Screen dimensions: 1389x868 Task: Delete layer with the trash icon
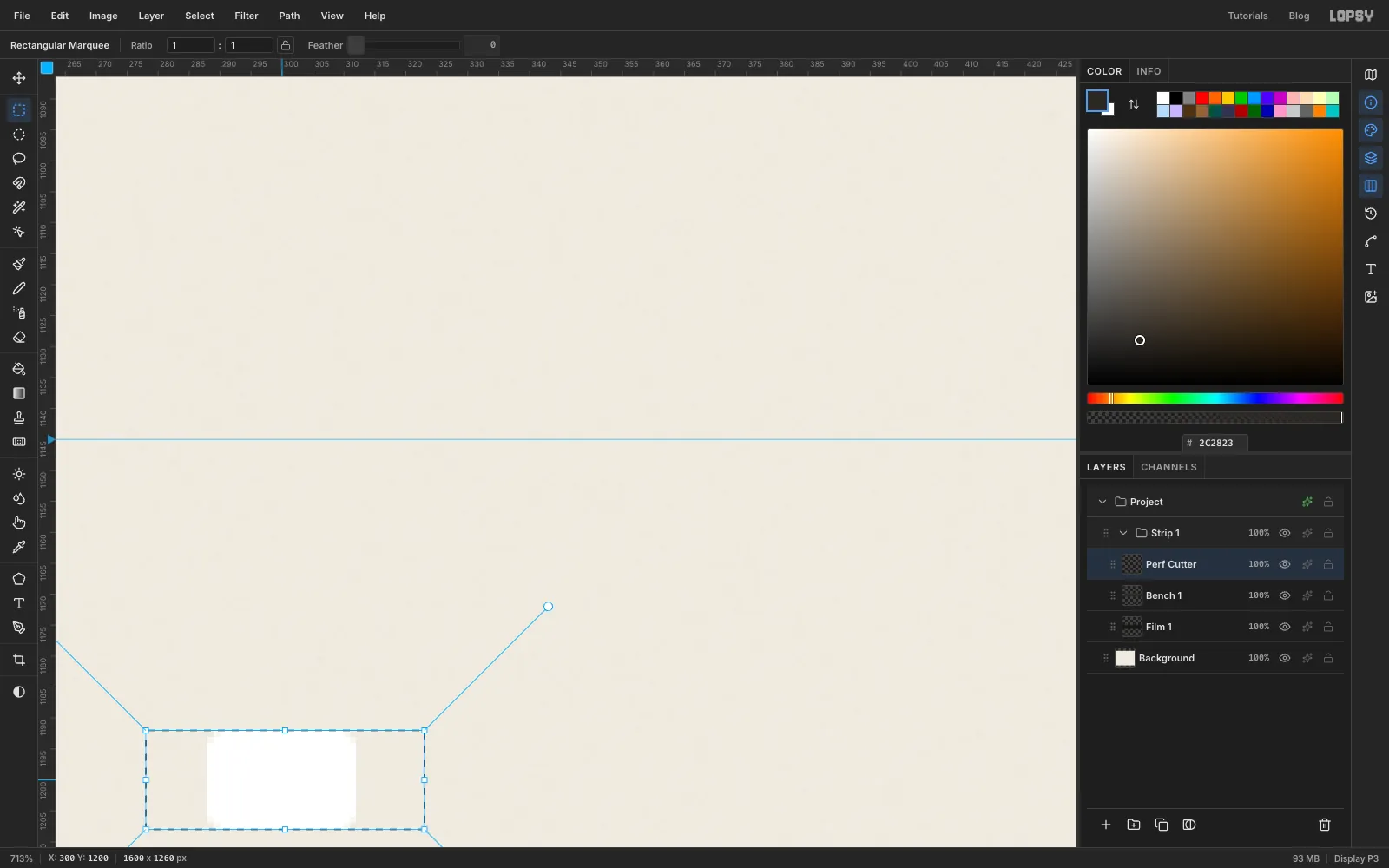point(1325,825)
